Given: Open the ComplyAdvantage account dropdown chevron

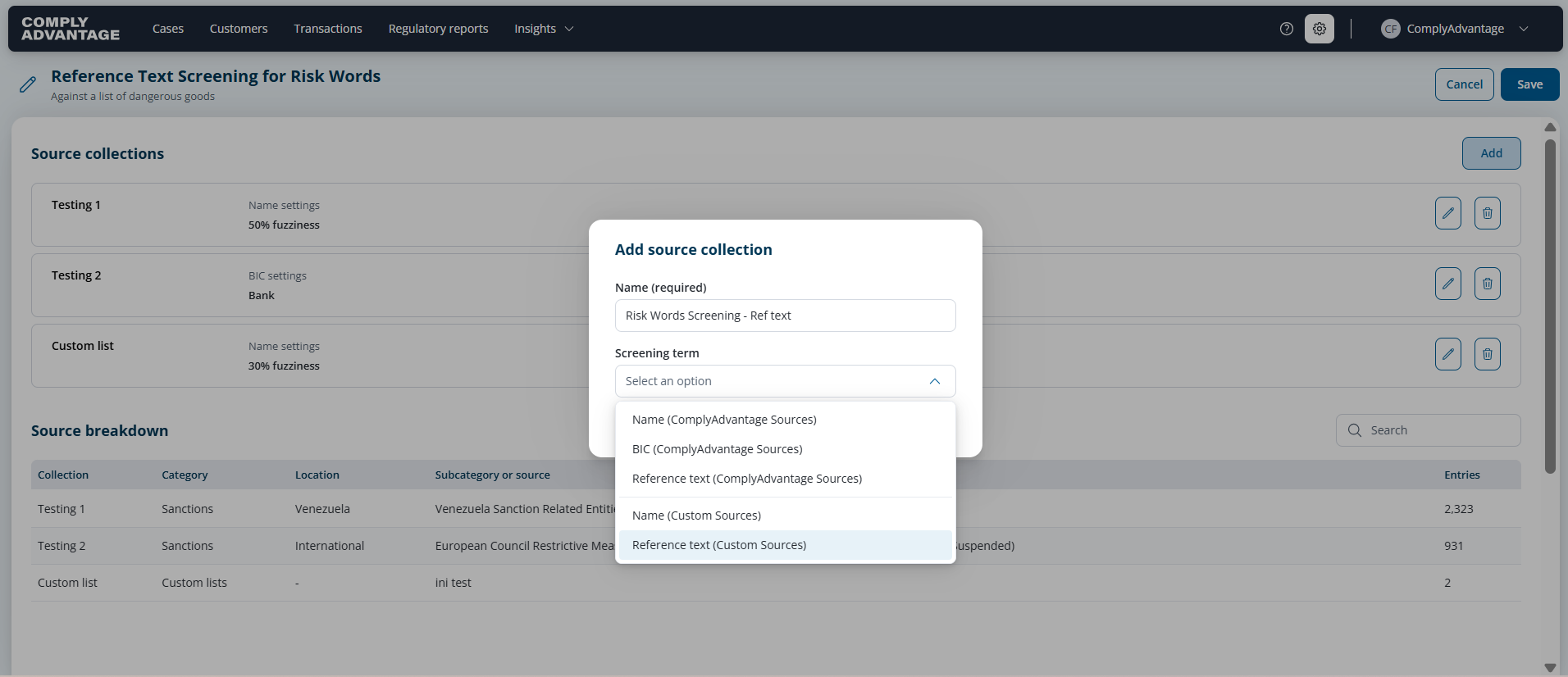Looking at the screenshot, I should (1524, 29).
